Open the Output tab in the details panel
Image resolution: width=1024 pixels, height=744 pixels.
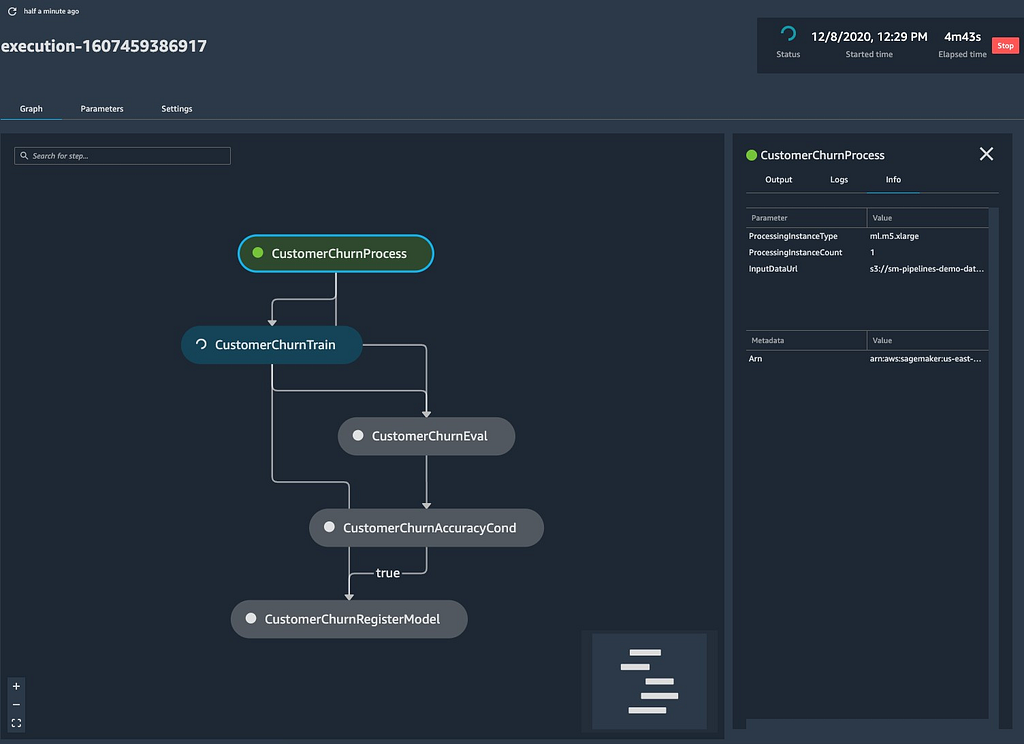pos(778,180)
